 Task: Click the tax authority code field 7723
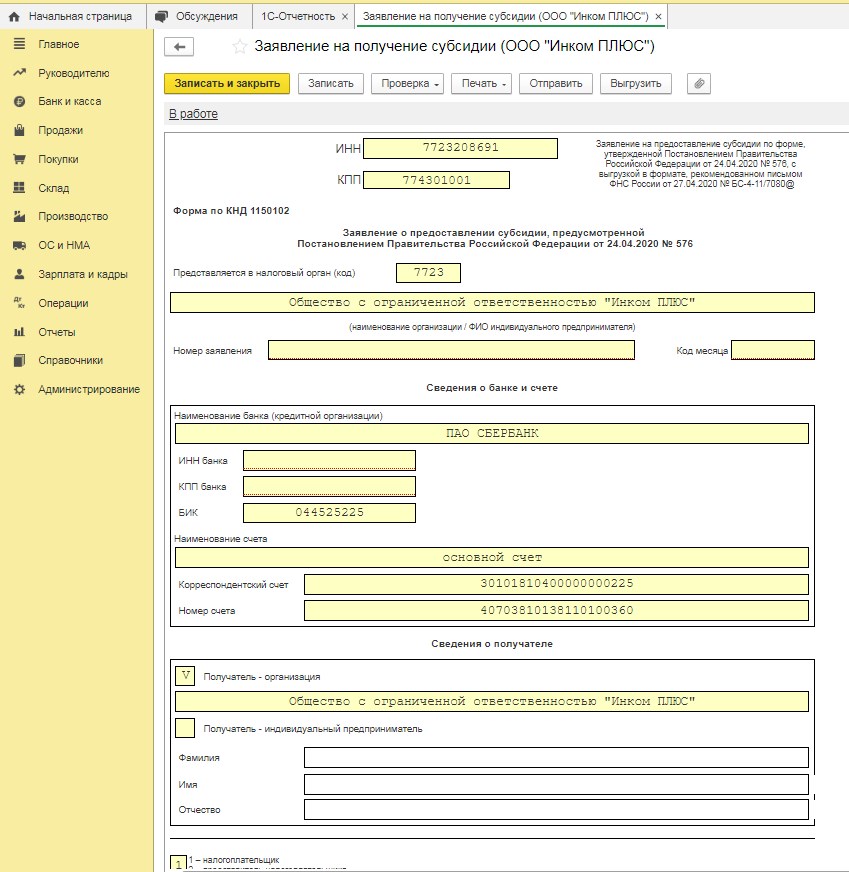click(429, 273)
